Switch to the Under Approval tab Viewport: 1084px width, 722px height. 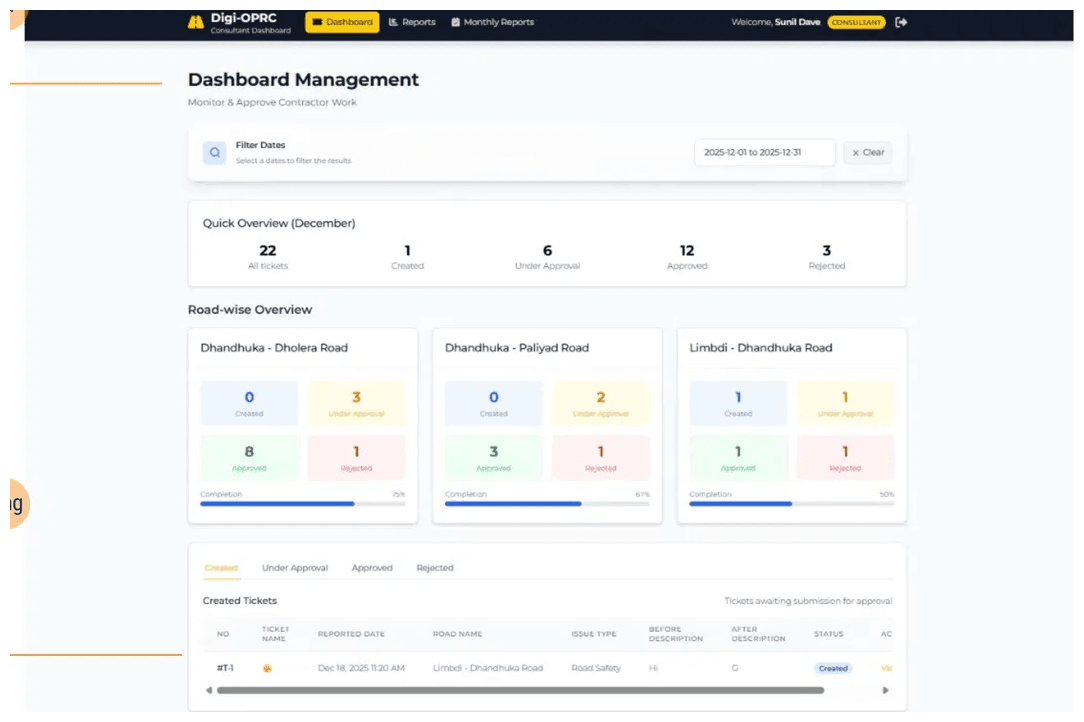pyautogui.click(x=295, y=568)
